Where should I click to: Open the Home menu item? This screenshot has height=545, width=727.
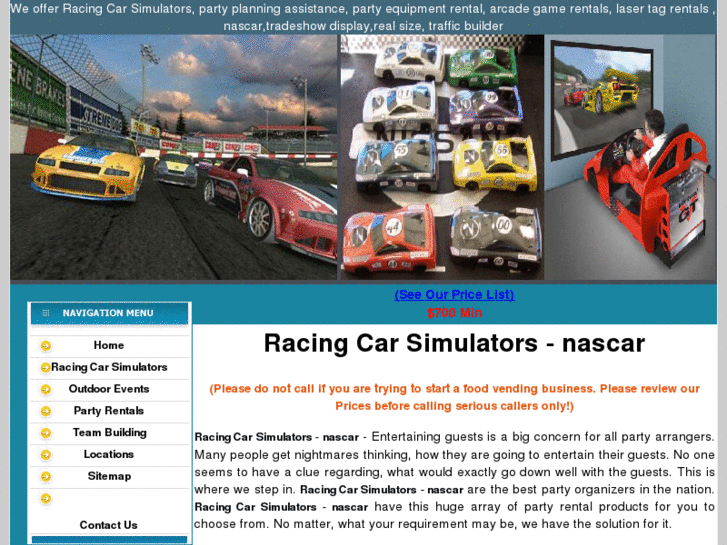108,345
